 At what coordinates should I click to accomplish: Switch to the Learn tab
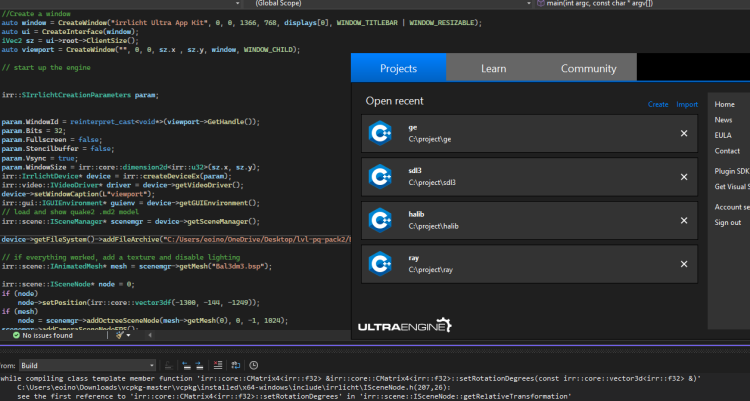click(x=494, y=68)
